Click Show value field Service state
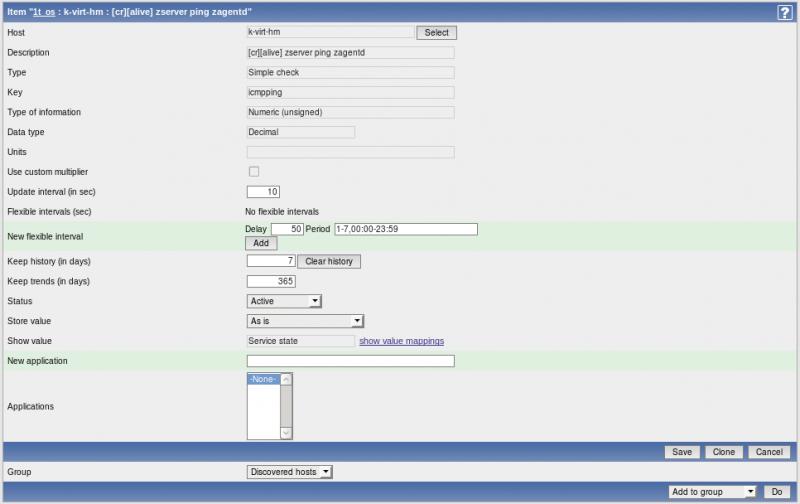The width and height of the screenshot is (800, 504). point(301,341)
